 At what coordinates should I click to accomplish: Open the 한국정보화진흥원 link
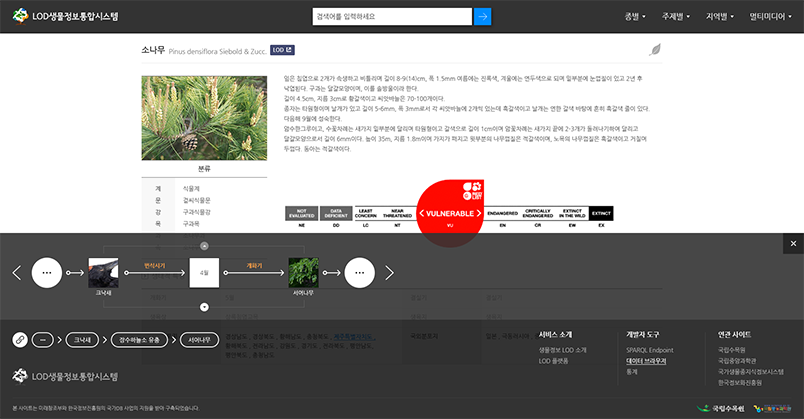click(x=740, y=383)
